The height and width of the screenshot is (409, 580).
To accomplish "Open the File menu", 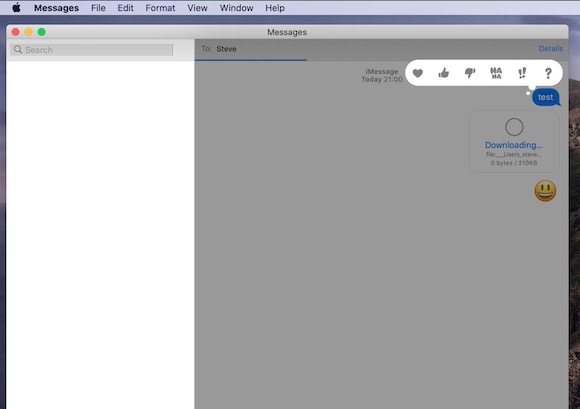I will (98, 8).
